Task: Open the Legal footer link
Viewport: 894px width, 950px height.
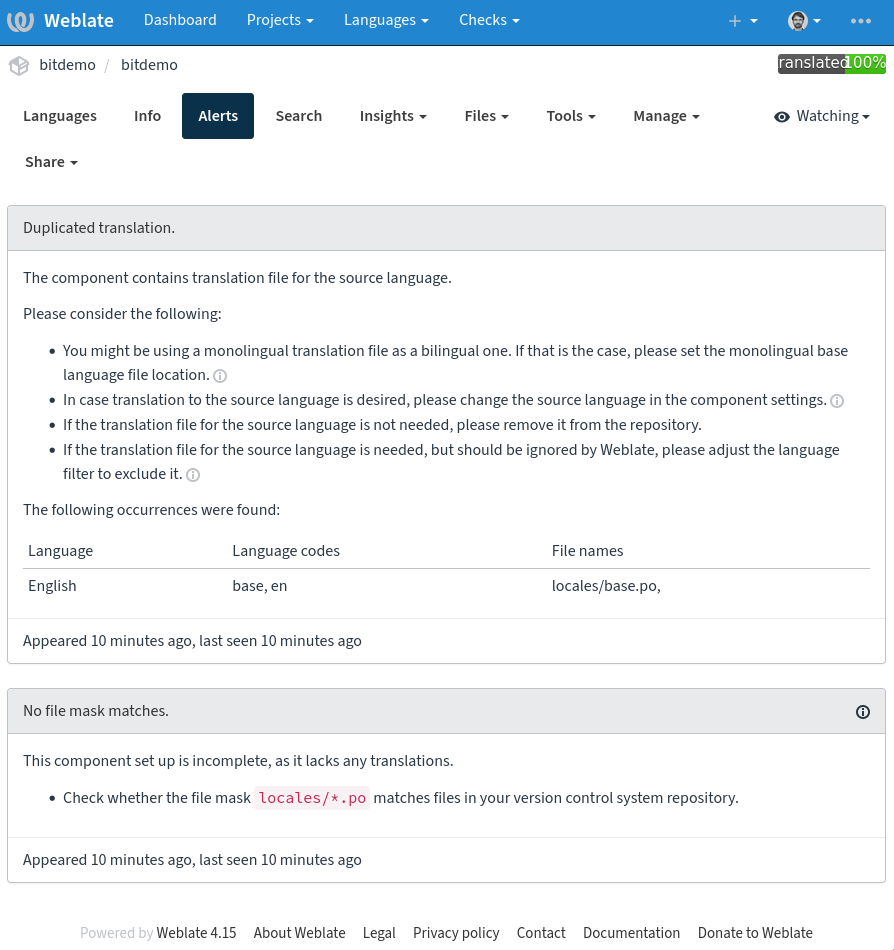Action: tap(379, 933)
